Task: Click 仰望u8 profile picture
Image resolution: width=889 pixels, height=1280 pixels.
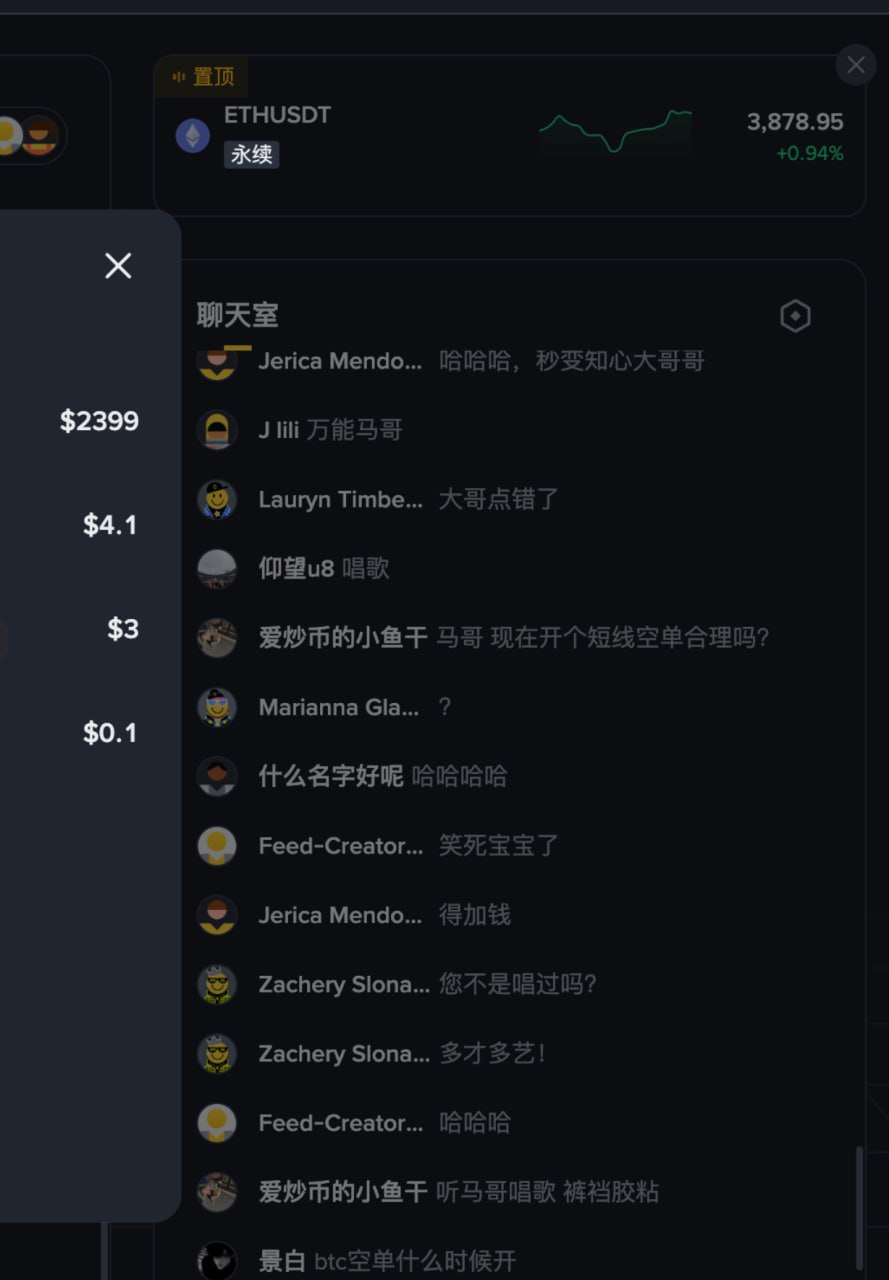Action: (217, 569)
